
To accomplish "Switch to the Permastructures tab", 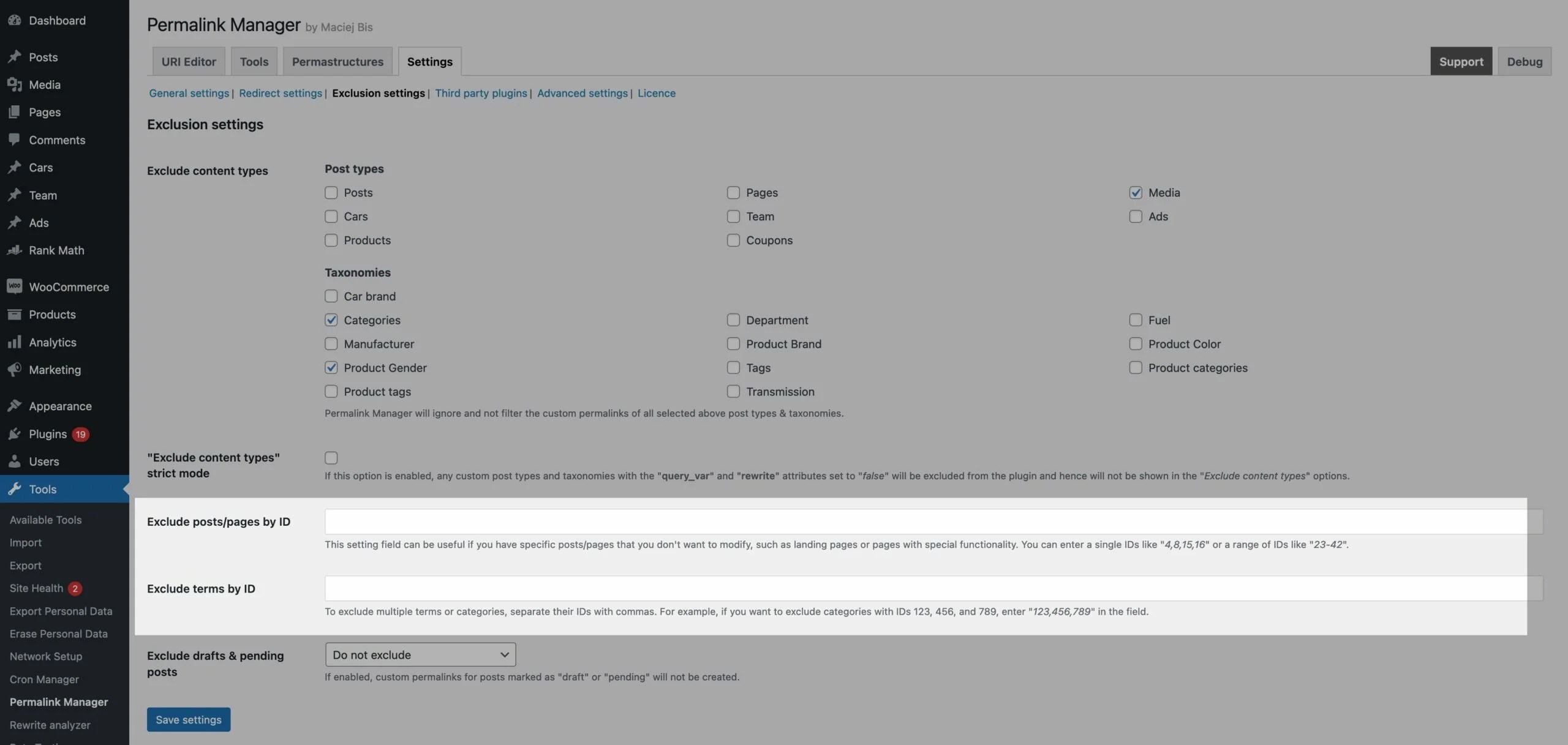I will pos(337,61).
